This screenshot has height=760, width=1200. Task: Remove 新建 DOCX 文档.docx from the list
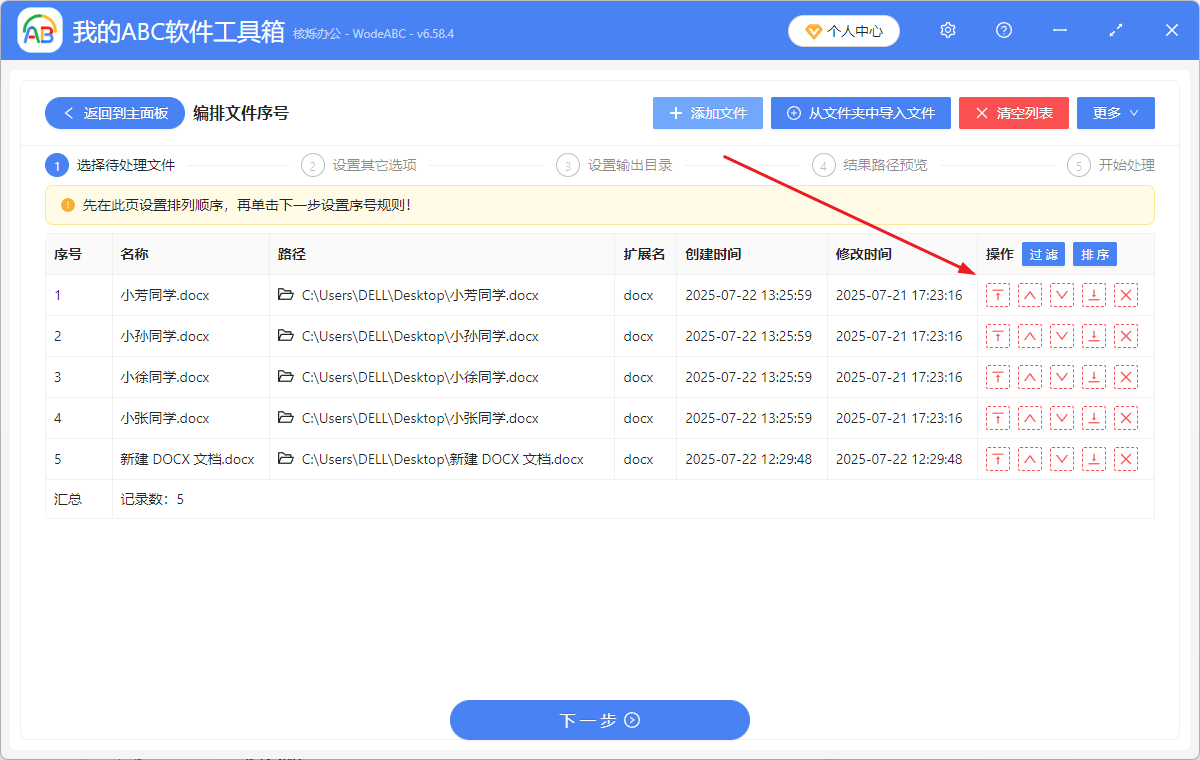[1125, 459]
